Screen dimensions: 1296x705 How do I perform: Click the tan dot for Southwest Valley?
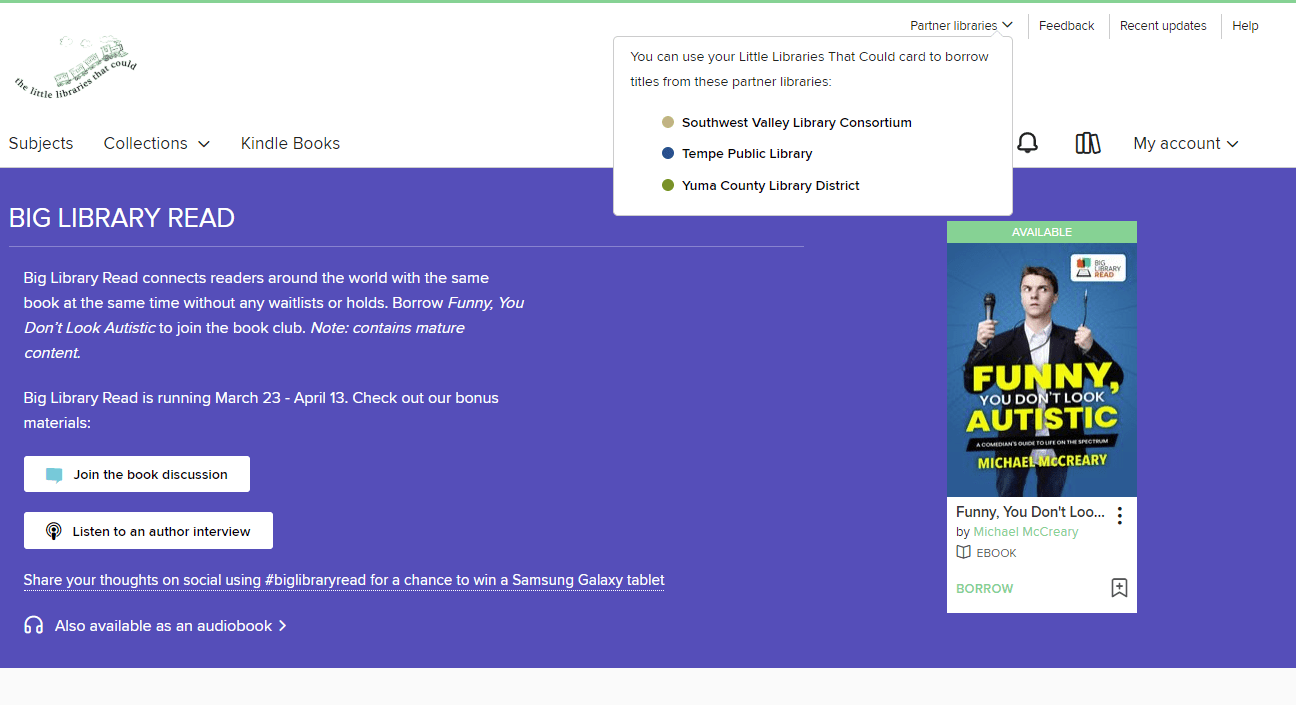(x=668, y=122)
